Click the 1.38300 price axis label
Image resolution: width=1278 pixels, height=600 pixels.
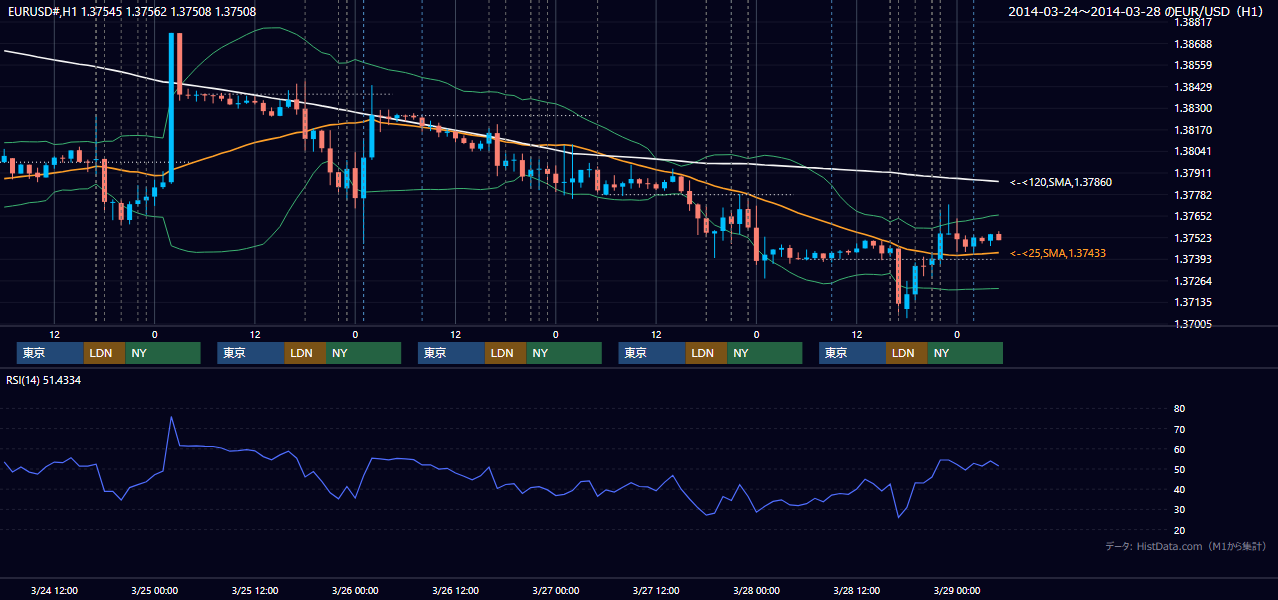(x=1193, y=108)
